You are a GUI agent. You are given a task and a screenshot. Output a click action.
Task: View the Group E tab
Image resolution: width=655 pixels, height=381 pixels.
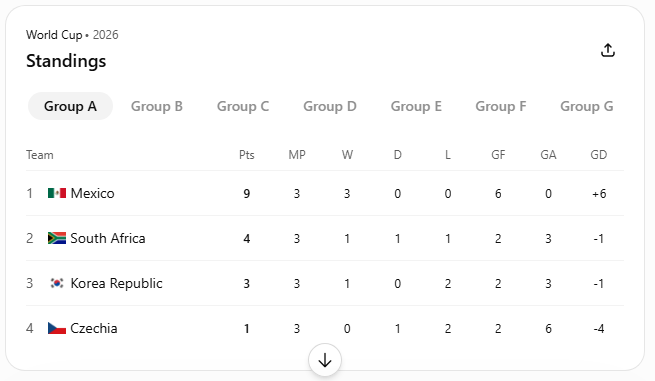(x=416, y=106)
